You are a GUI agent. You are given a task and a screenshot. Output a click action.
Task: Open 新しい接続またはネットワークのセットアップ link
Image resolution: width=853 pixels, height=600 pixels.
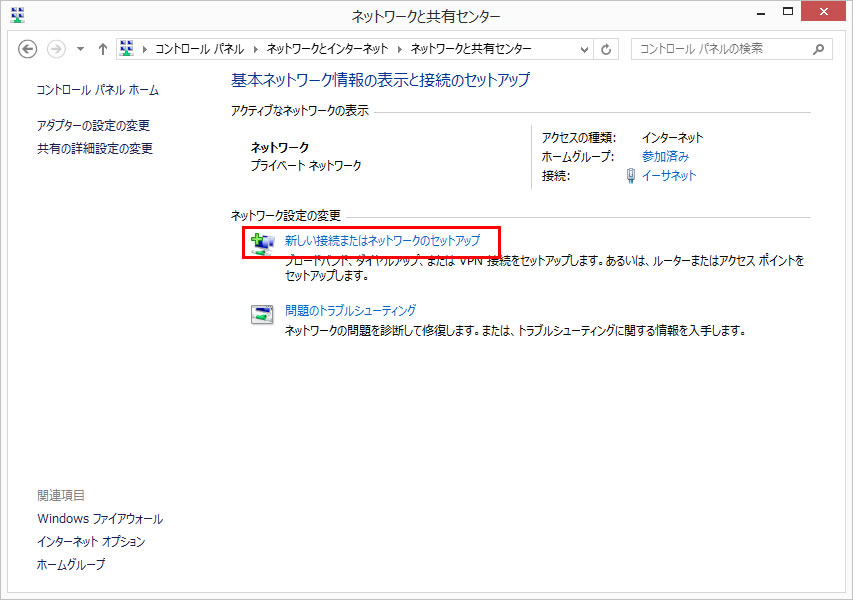382,240
